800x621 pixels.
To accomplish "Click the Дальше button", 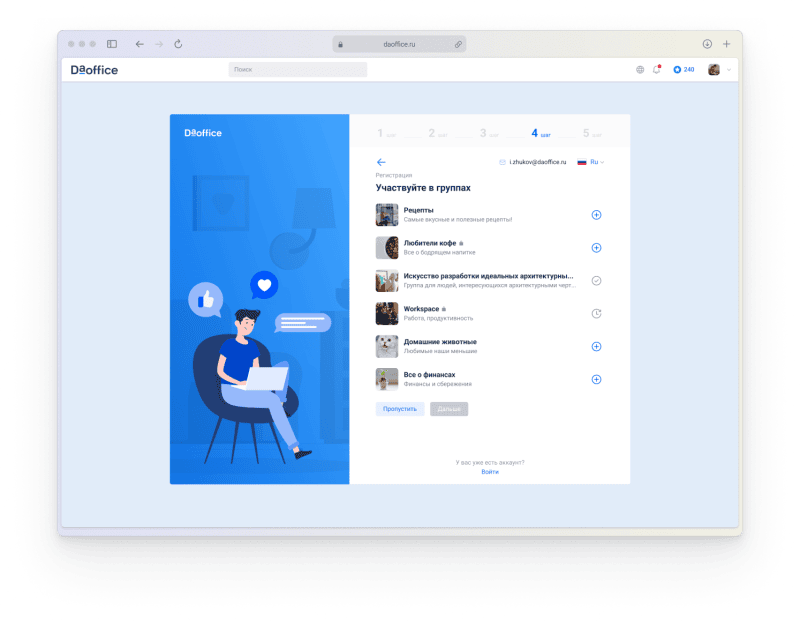I will (x=448, y=408).
